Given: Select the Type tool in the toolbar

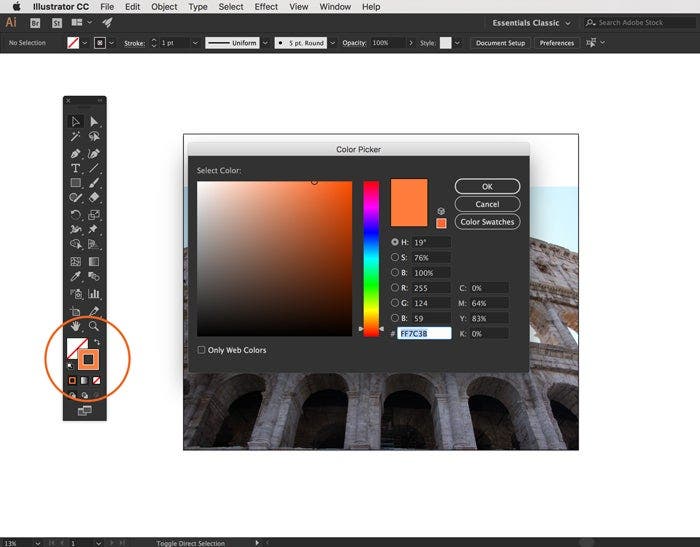Looking at the screenshot, I should point(75,168).
